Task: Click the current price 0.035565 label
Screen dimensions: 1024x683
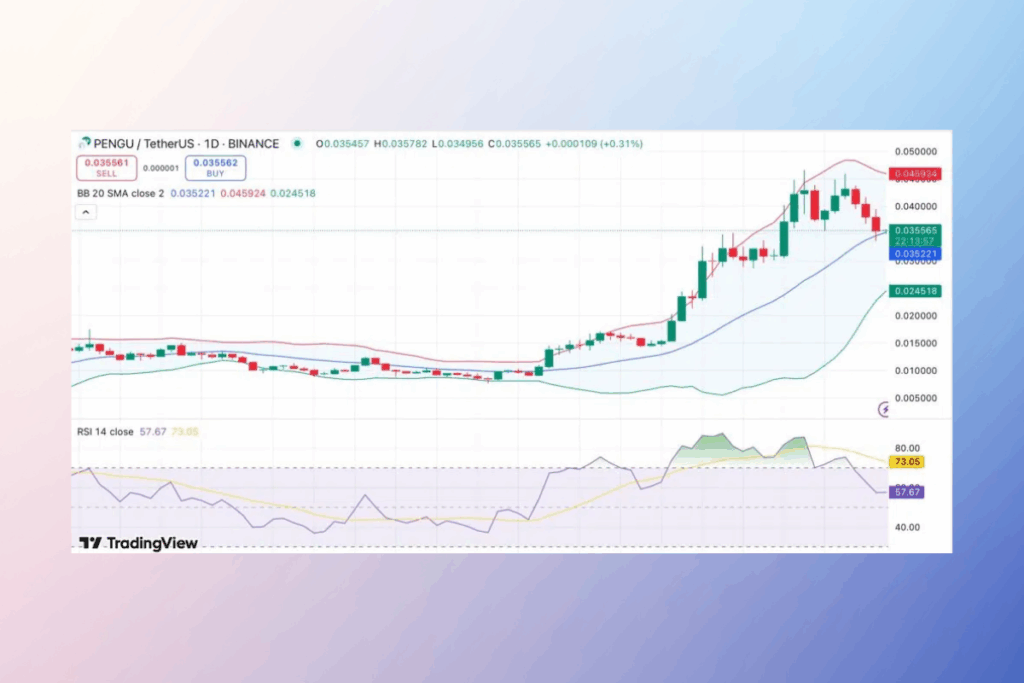Action: (x=915, y=230)
